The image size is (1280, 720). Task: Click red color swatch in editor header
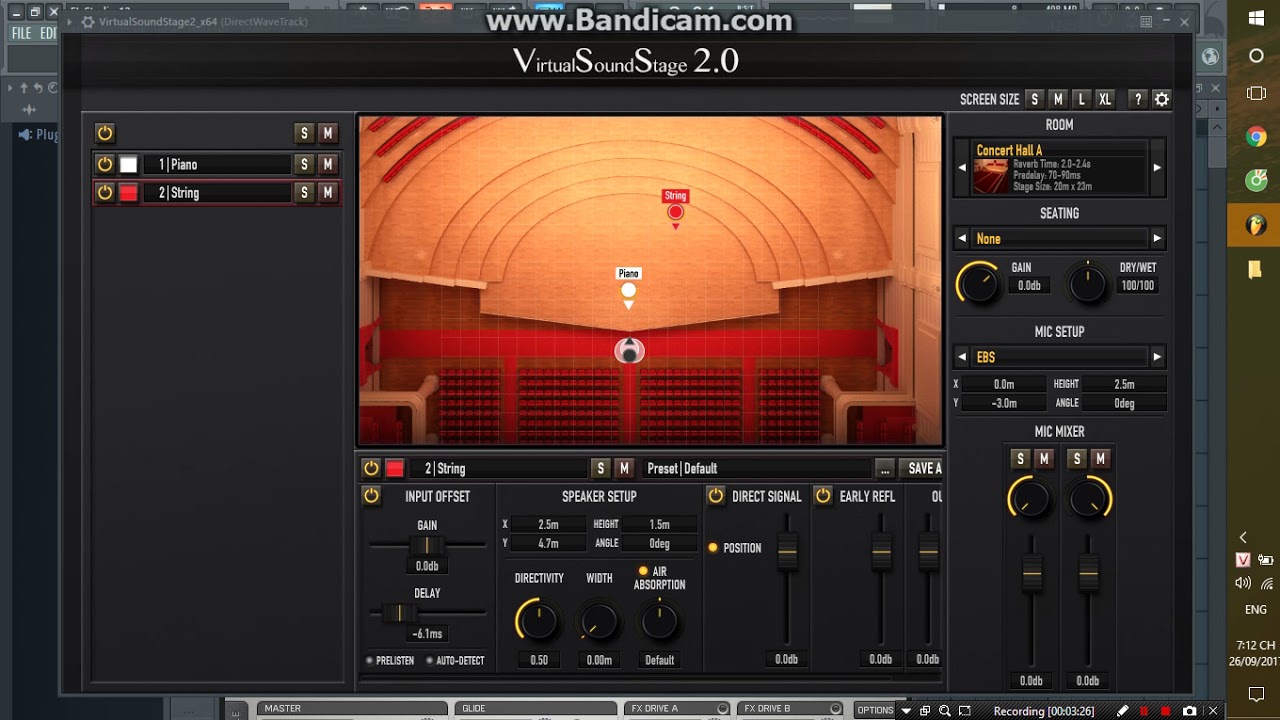point(395,468)
